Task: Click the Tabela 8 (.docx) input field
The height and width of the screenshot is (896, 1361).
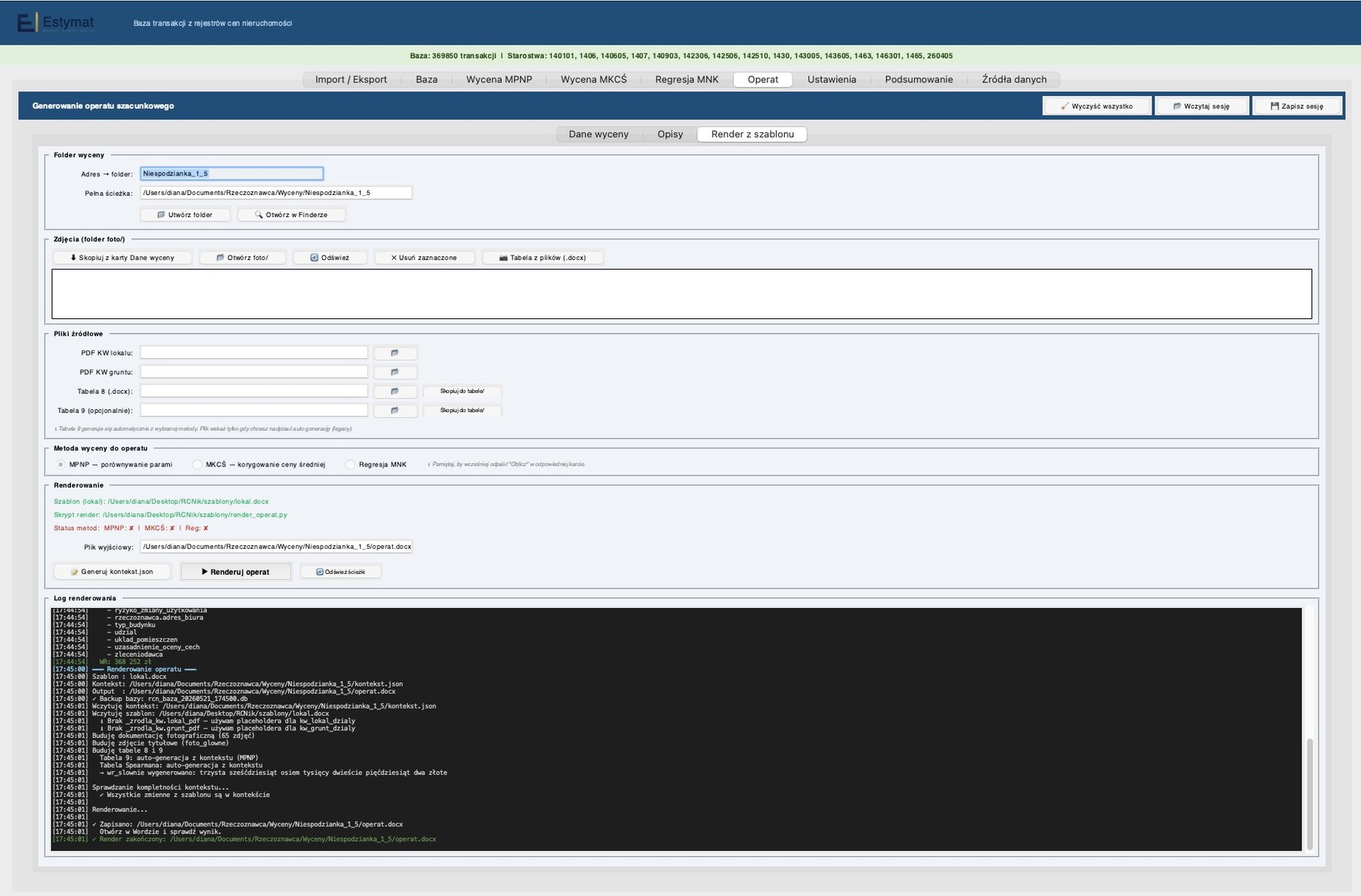Action: (254, 391)
